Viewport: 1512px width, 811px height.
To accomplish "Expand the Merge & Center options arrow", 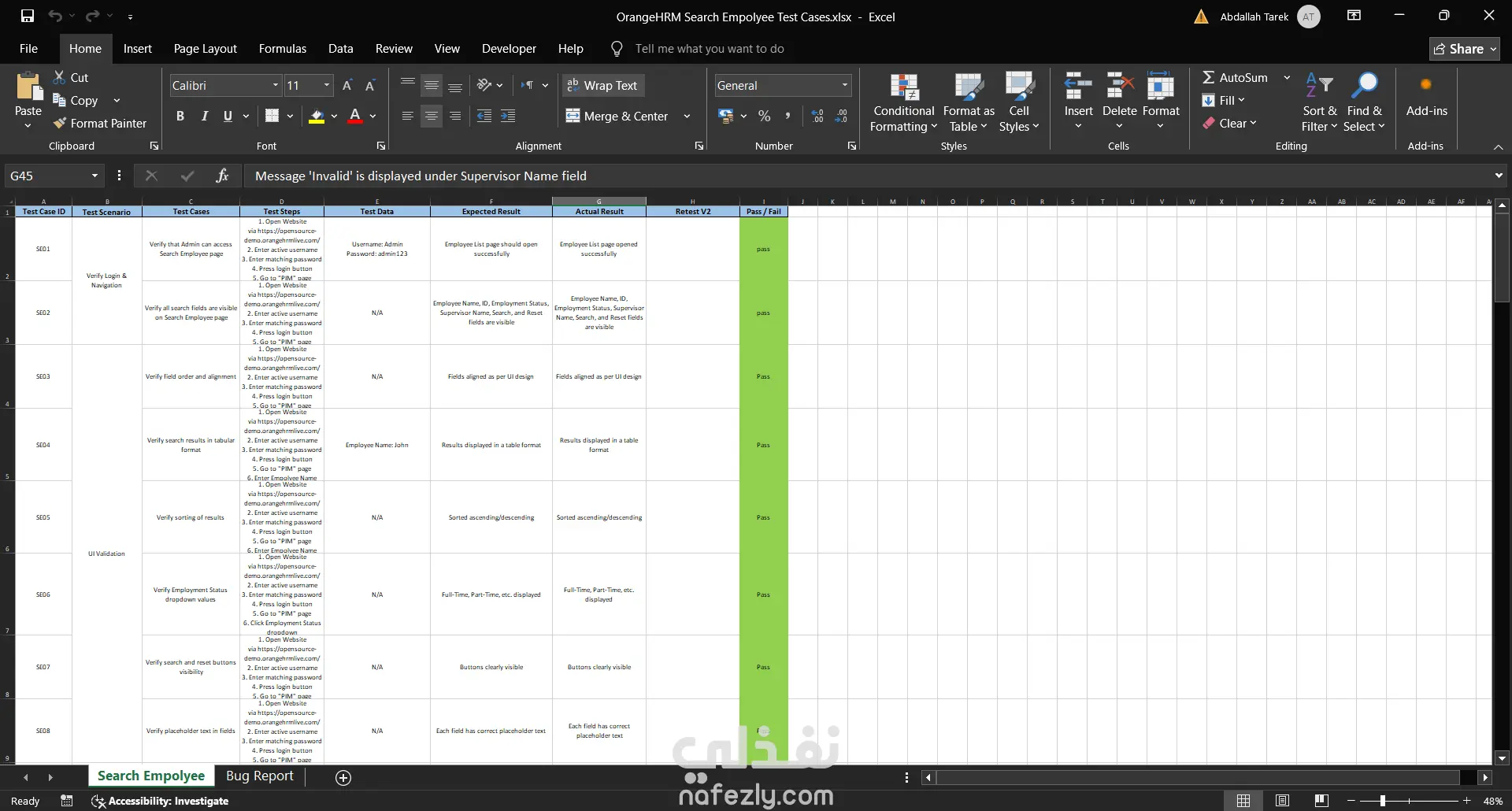I will [687, 116].
